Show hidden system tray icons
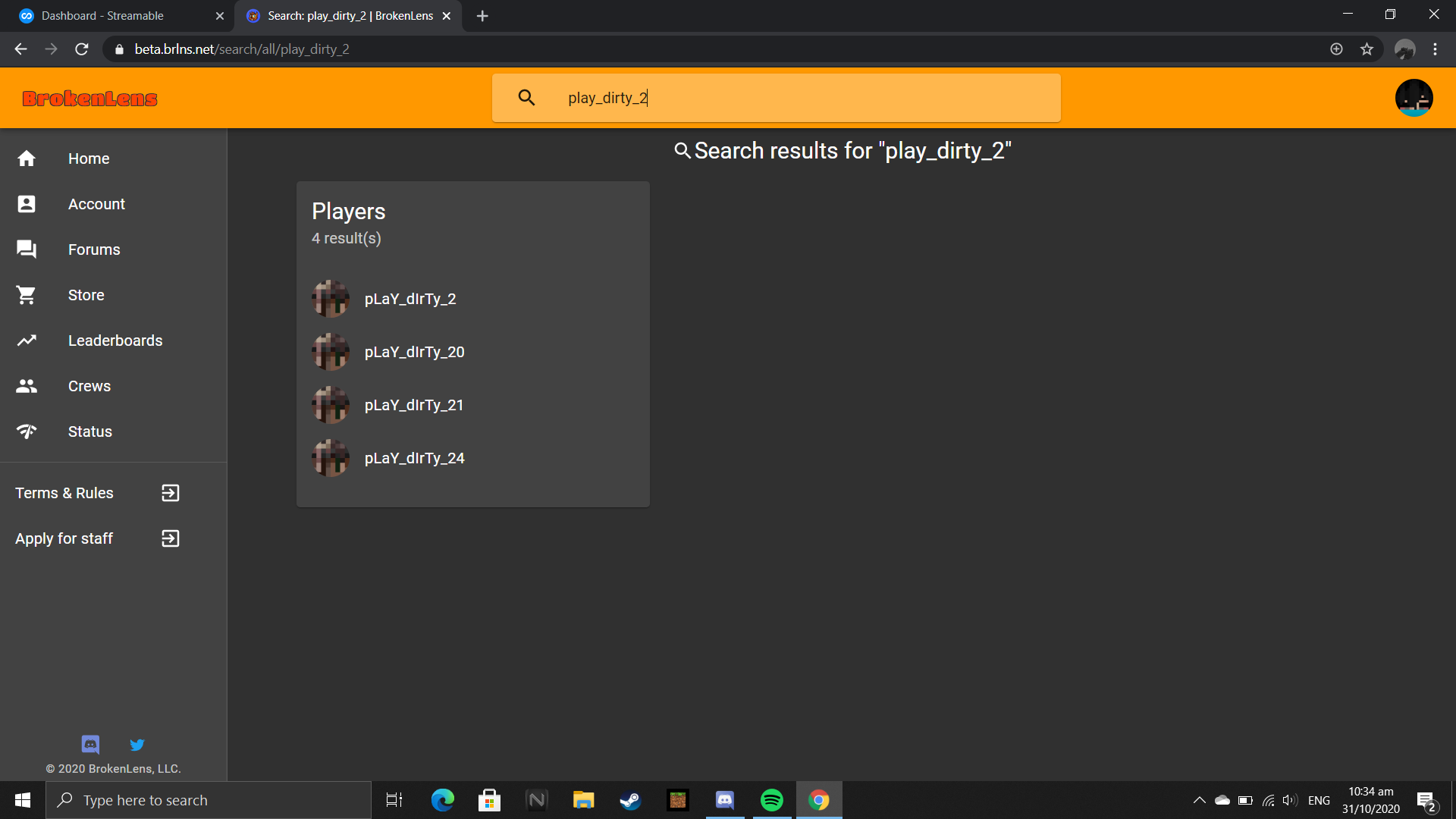 1199,800
